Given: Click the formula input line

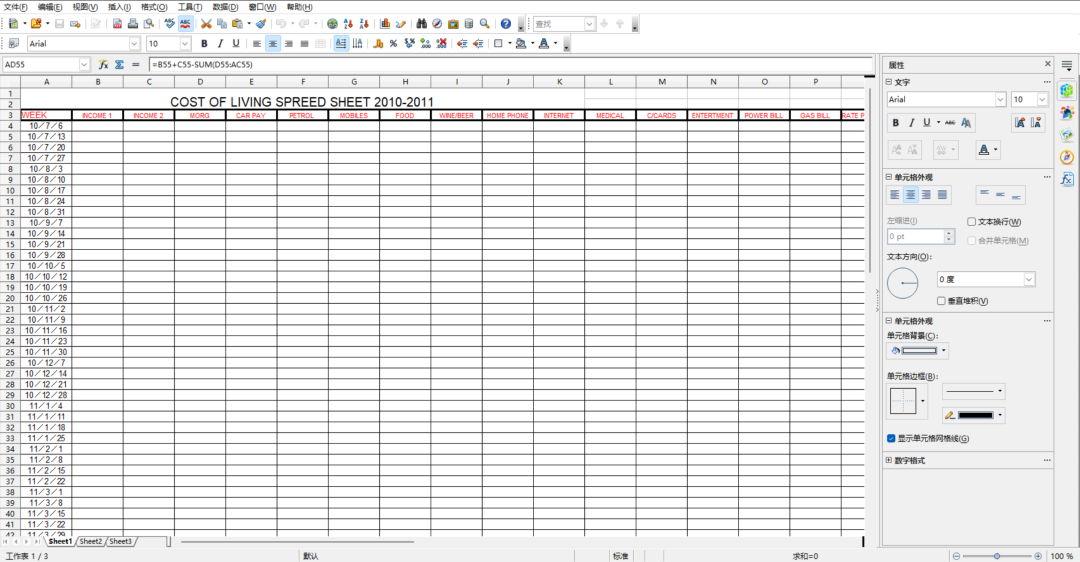Looking at the screenshot, I should click(x=510, y=65).
